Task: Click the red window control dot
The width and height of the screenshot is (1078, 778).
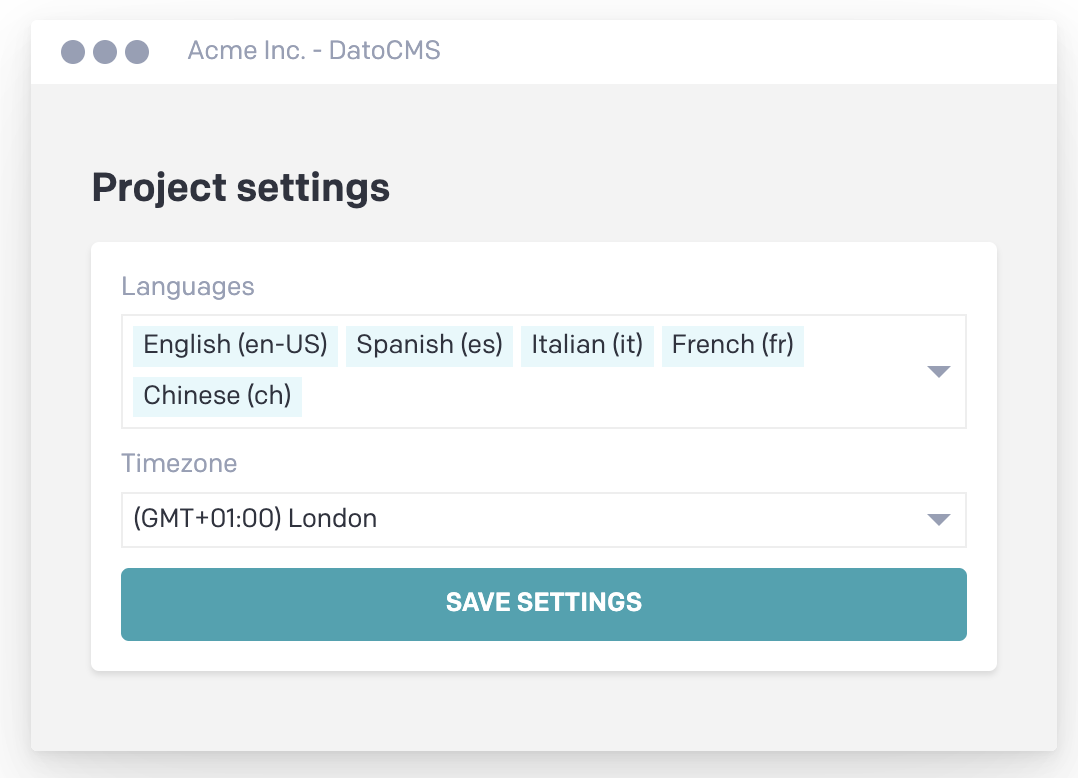Action: click(72, 51)
